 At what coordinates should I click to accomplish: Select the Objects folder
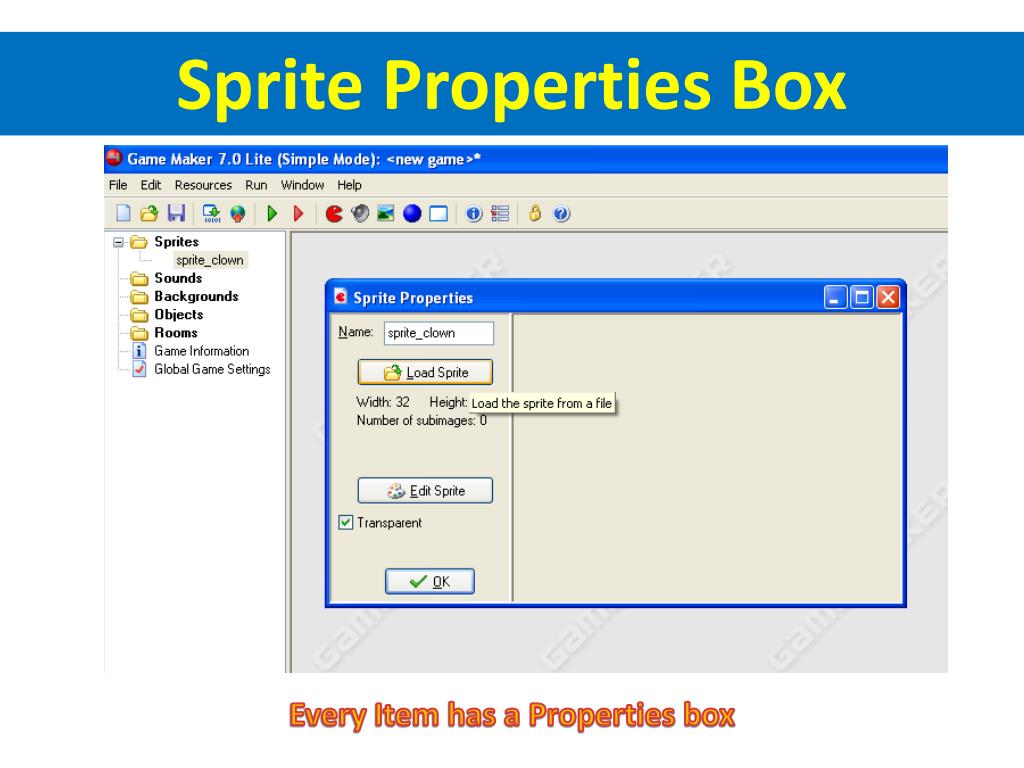tap(178, 315)
